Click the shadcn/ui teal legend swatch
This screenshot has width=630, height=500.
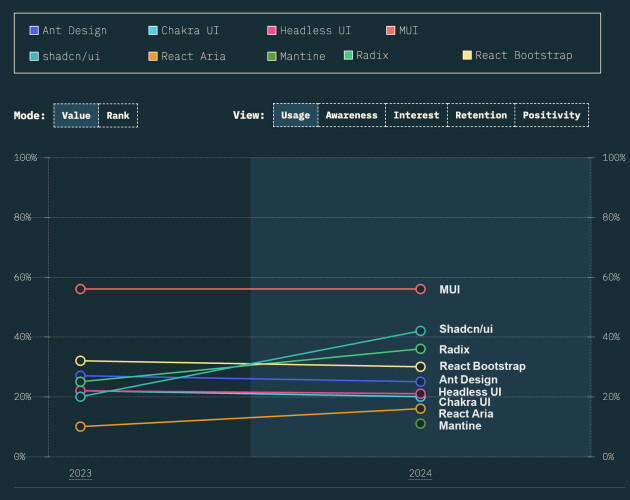(x=34, y=56)
